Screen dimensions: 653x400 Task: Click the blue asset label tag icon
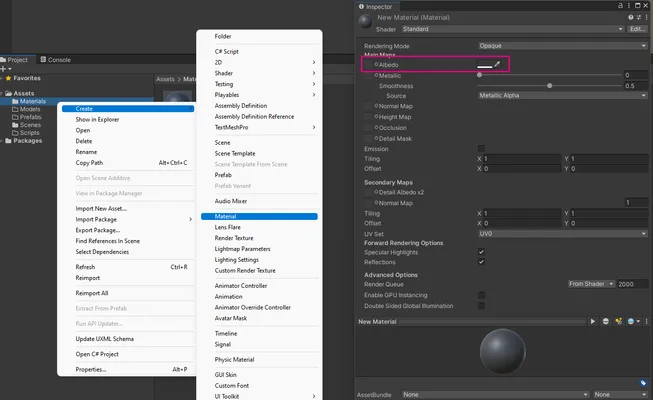643,383
